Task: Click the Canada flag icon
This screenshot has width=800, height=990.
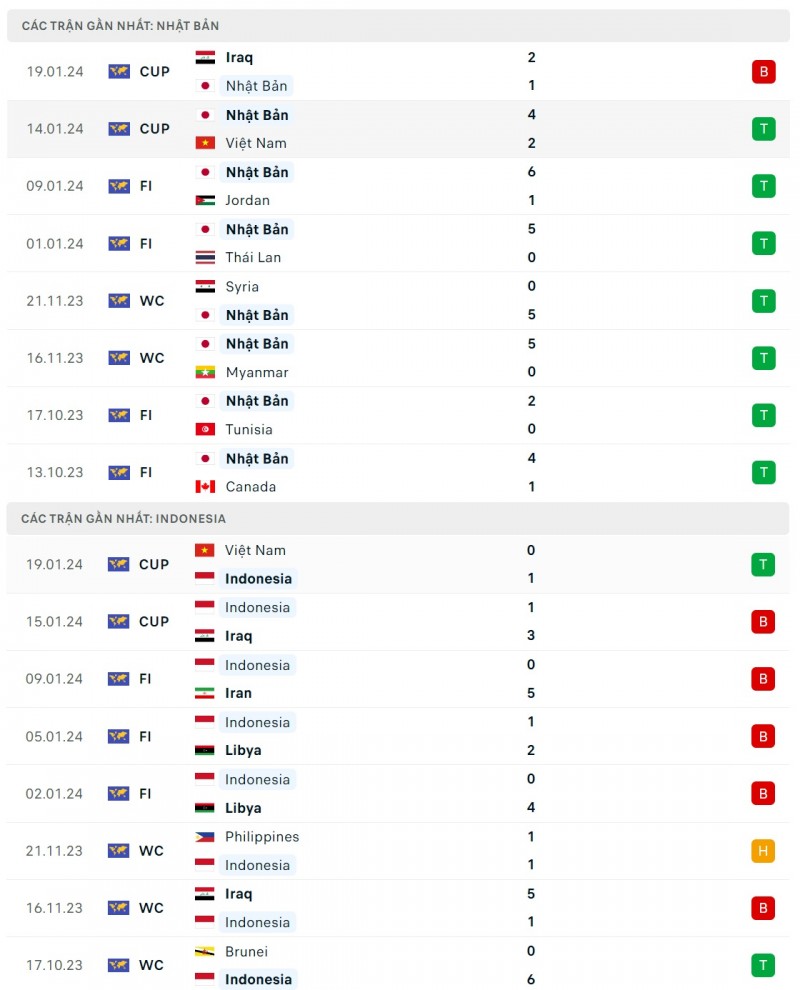Action: 205,487
